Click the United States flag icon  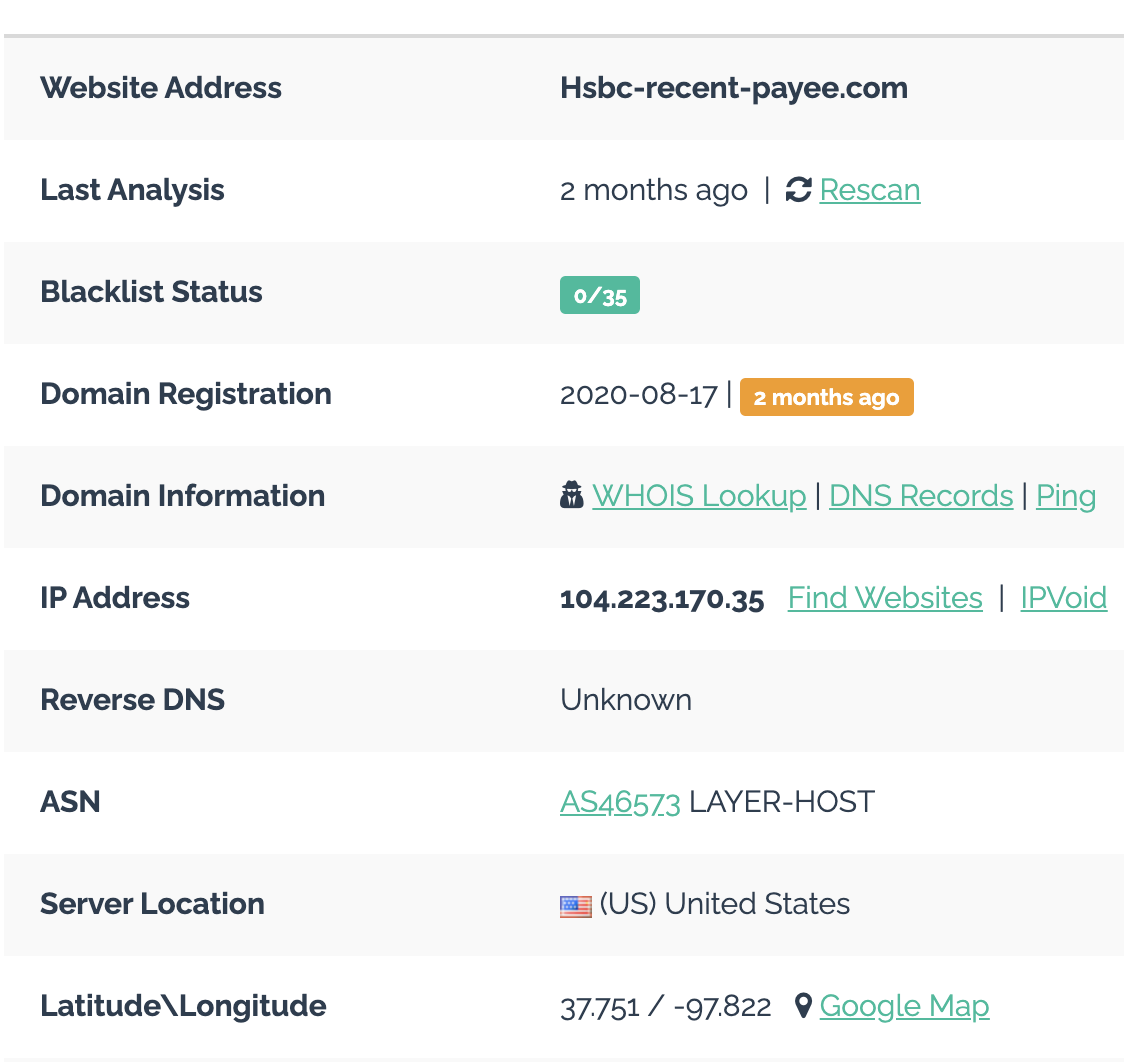point(576,906)
